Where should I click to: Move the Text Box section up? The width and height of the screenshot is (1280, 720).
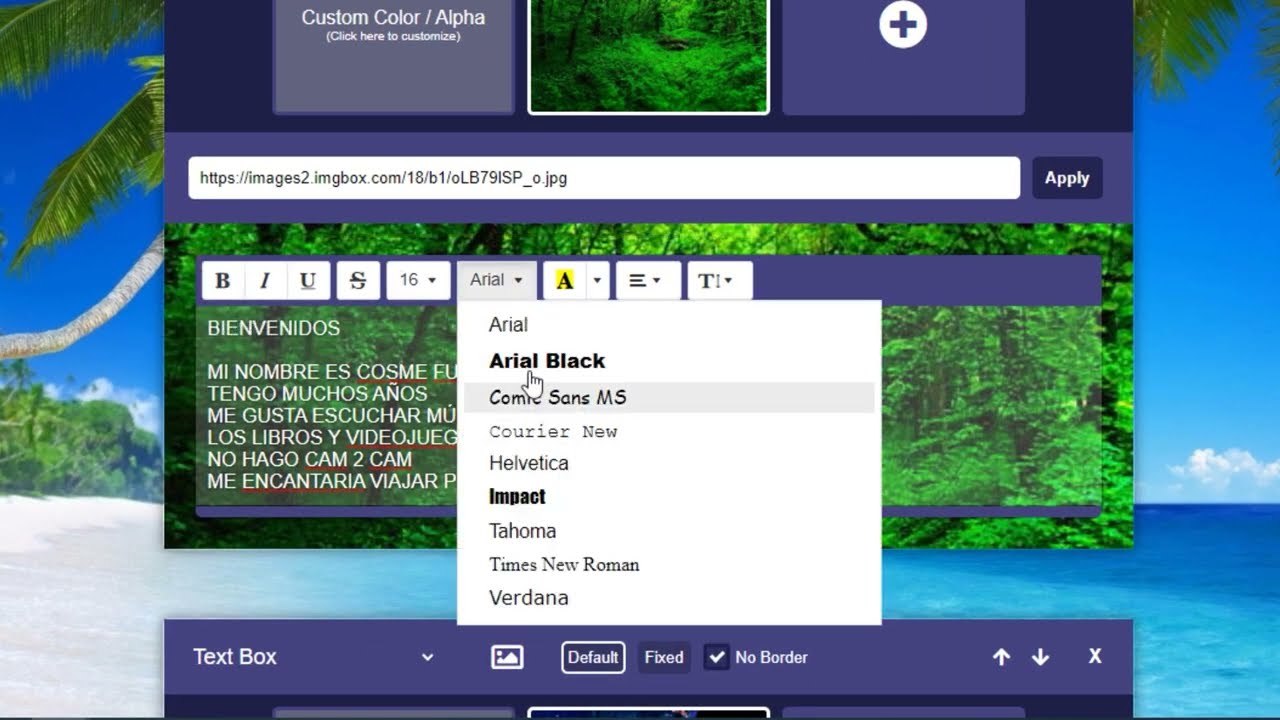tap(1001, 657)
